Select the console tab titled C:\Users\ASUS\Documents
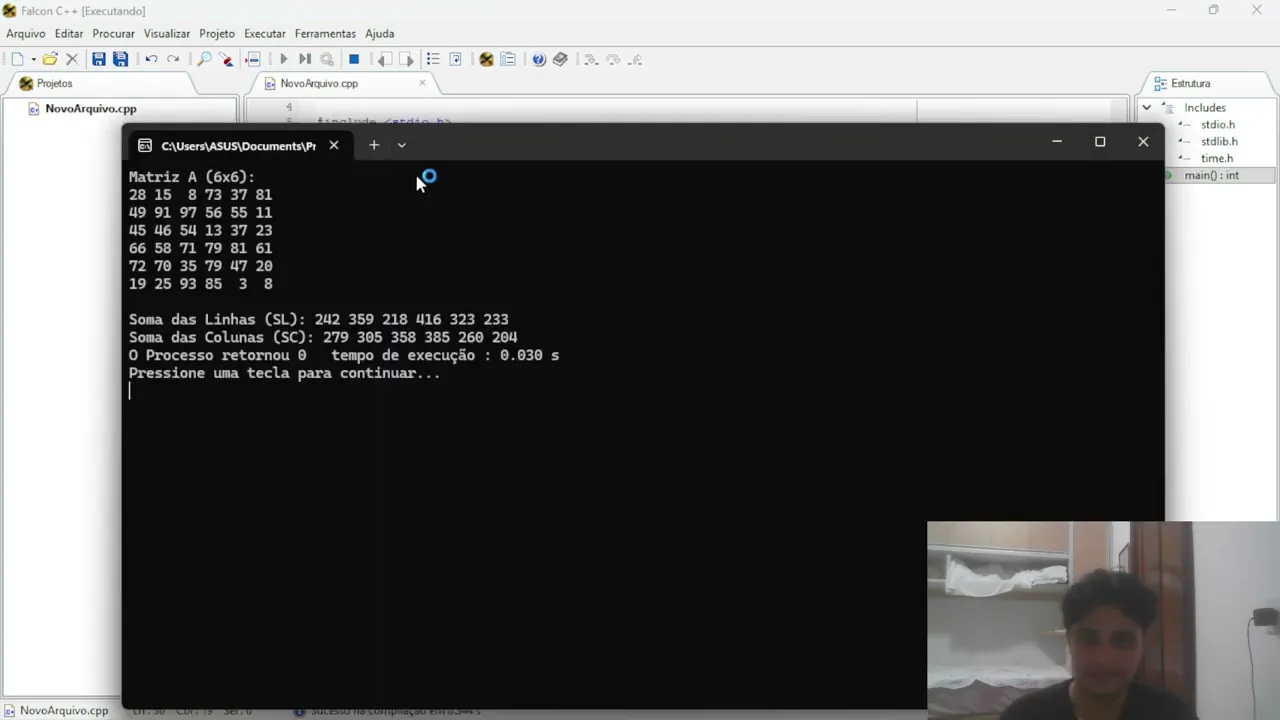This screenshot has height=720, width=1280. tap(238, 145)
